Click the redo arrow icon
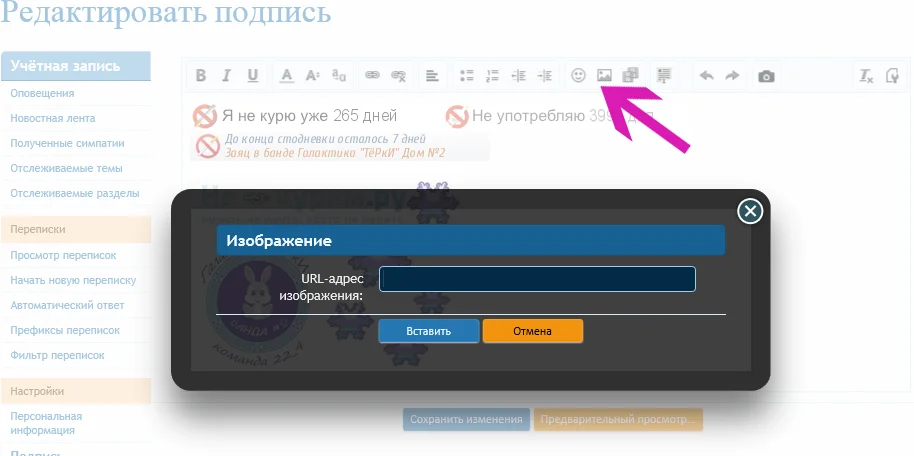This screenshot has width=914, height=456. click(732, 76)
